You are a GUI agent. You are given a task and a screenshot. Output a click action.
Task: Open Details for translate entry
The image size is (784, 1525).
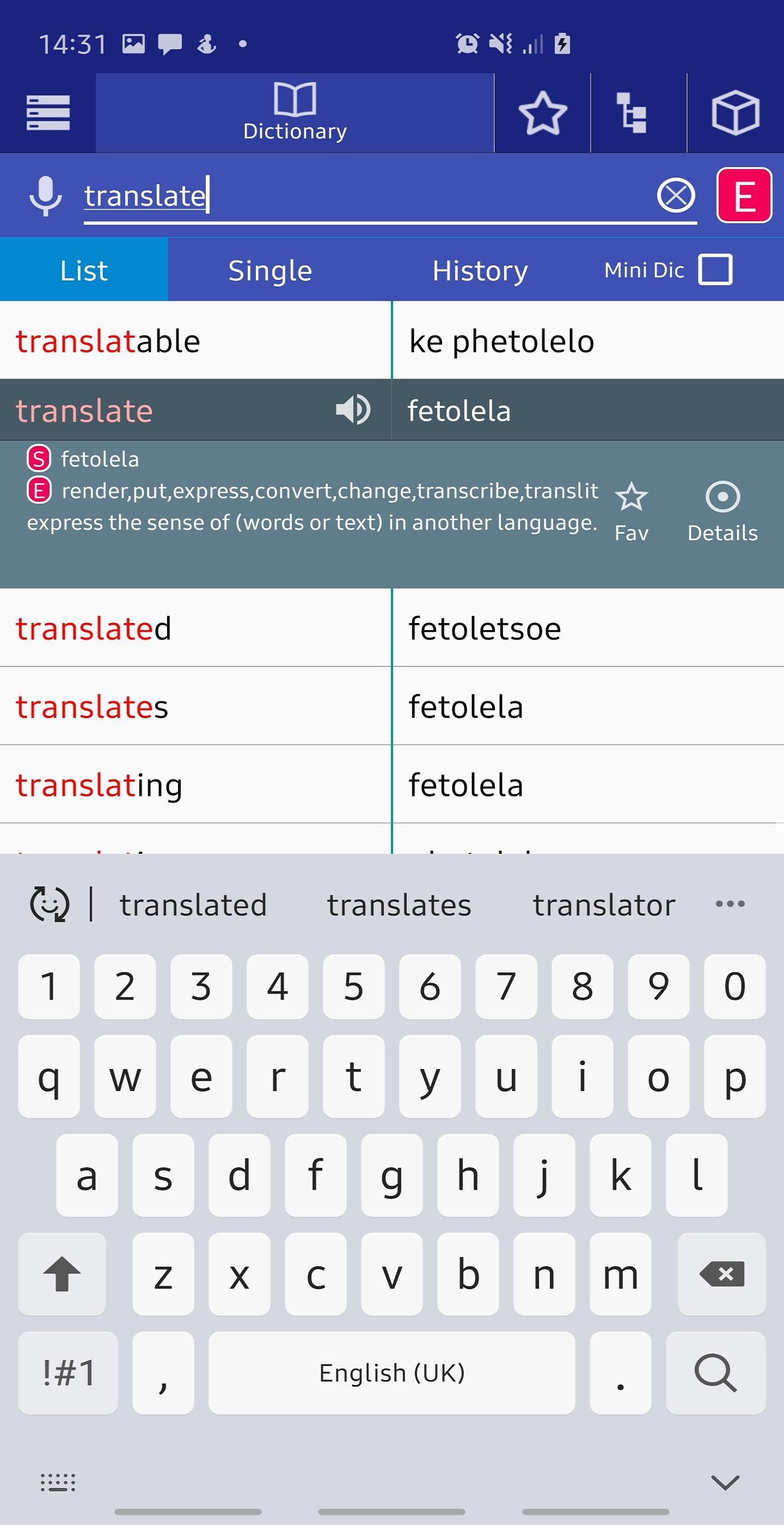(722, 511)
